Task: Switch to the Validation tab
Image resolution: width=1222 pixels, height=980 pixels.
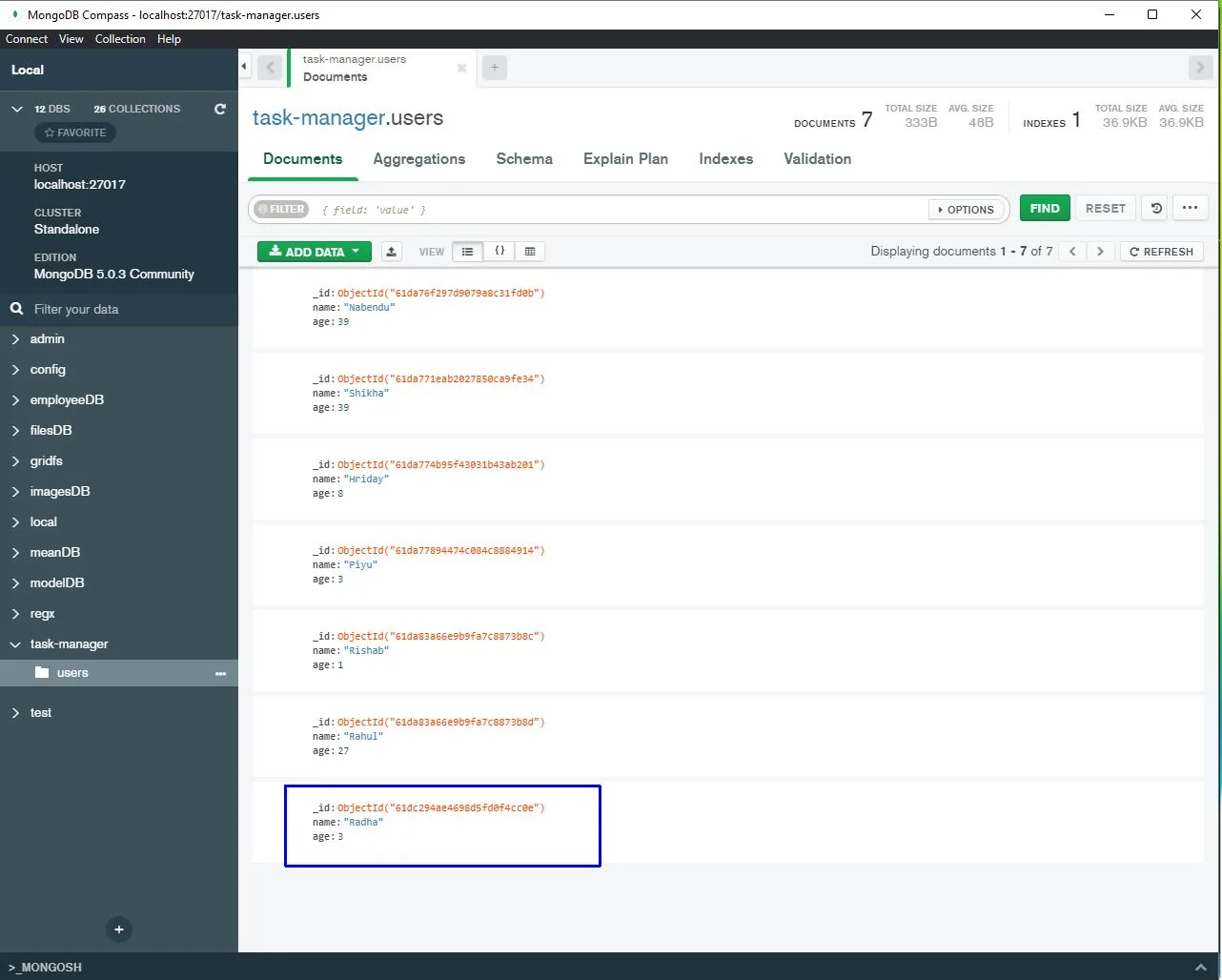Action: coord(817,159)
